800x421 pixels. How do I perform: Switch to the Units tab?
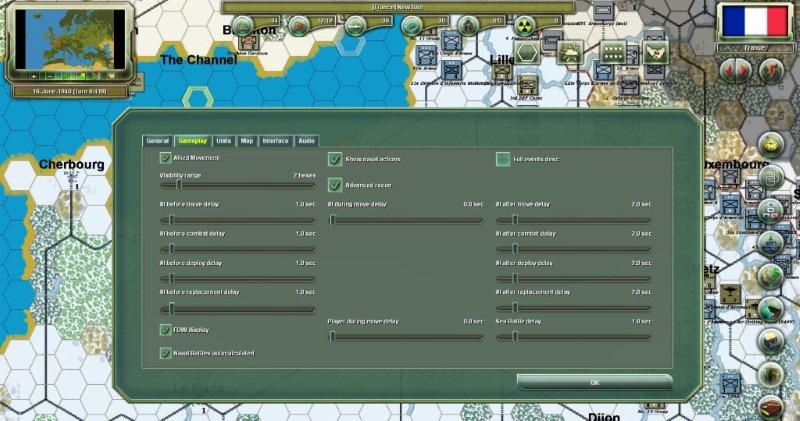coord(223,141)
